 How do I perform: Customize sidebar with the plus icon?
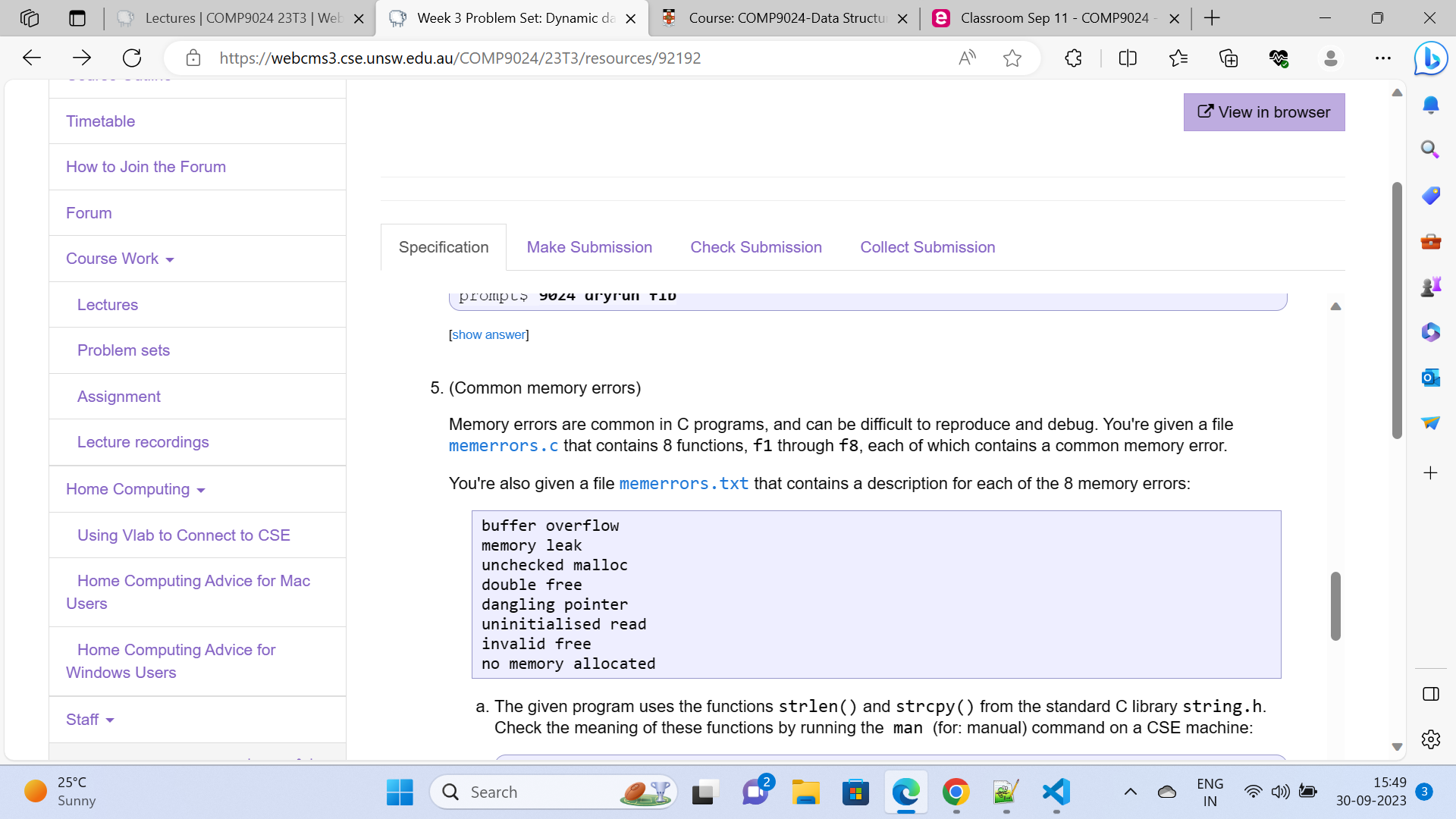click(1430, 473)
